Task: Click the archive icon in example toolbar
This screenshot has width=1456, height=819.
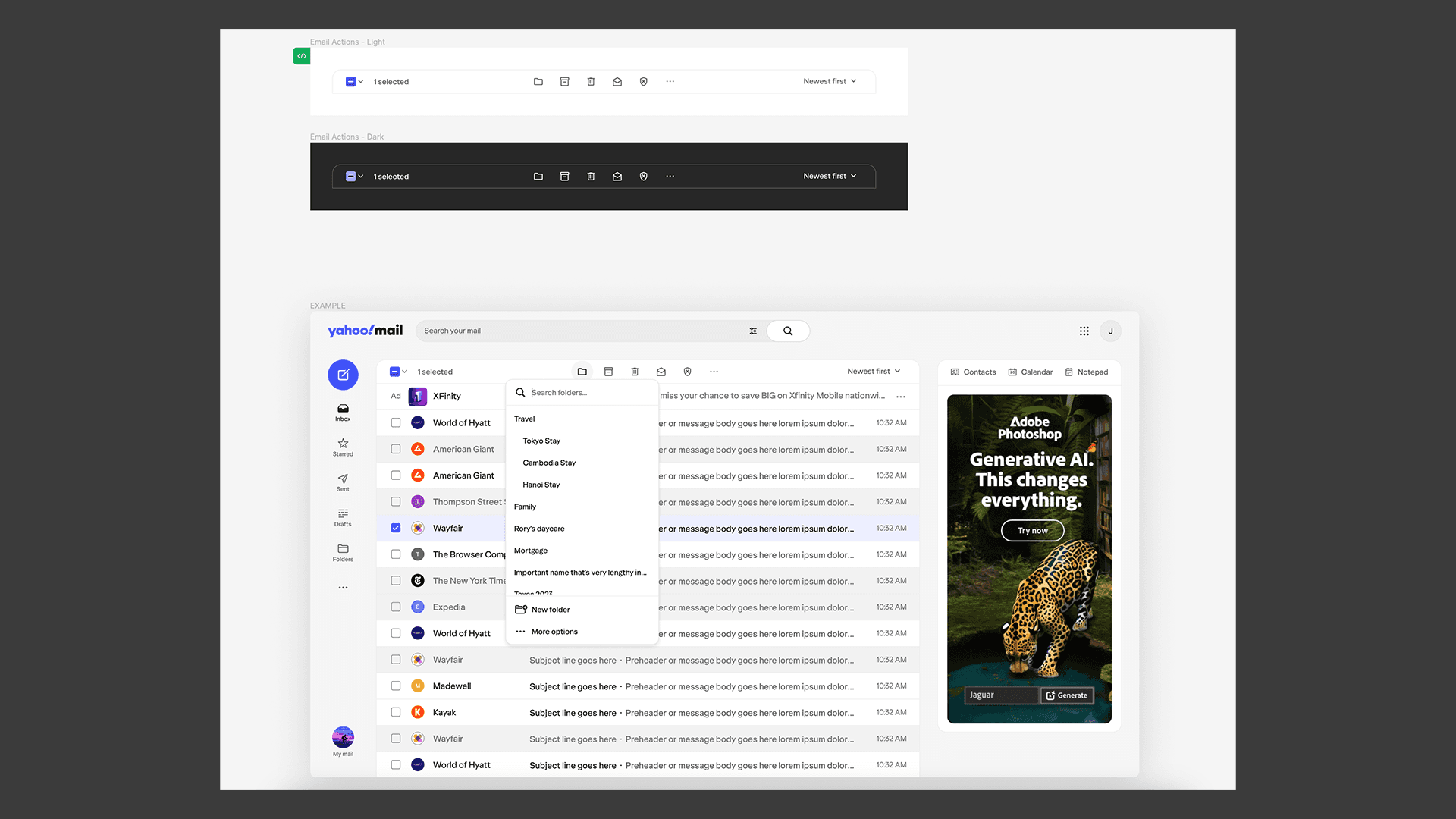Action: tap(608, 372)
